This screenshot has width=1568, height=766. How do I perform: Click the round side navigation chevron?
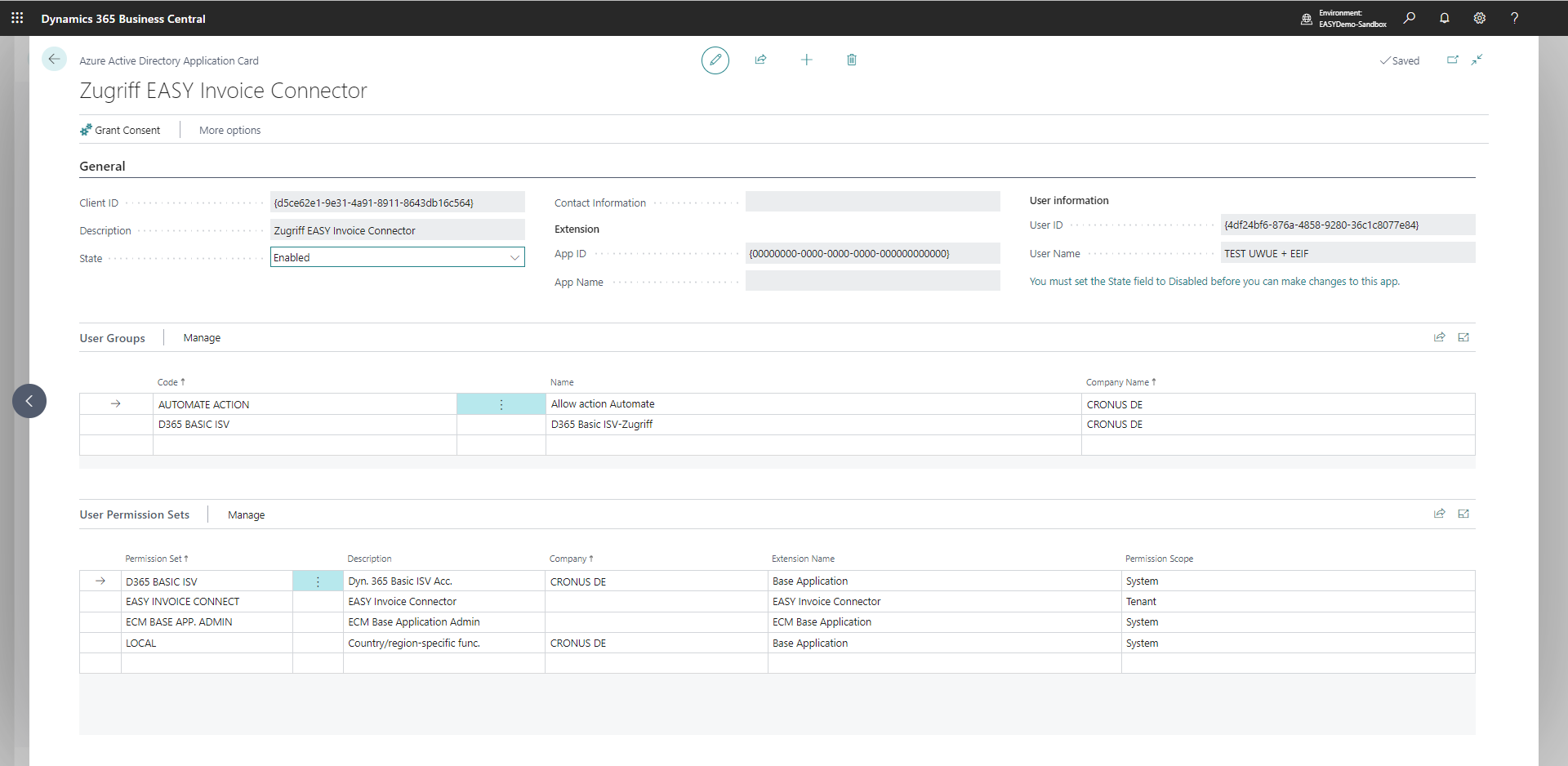pyautogui.click(x=29, y=401)
